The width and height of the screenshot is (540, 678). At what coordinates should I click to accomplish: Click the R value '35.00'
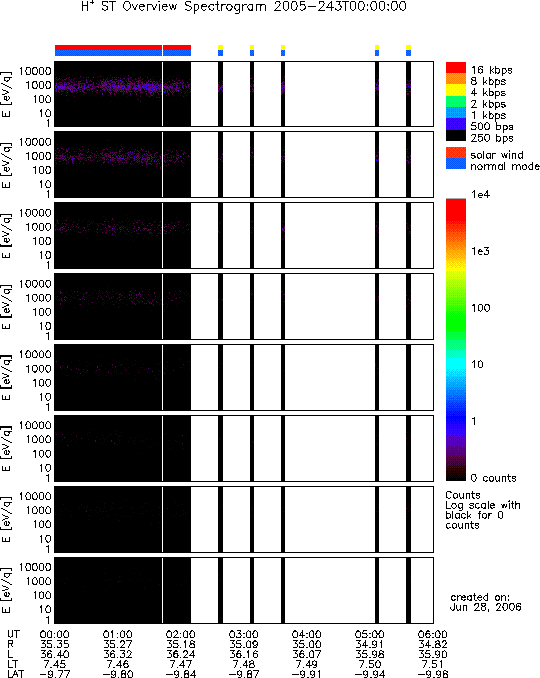[307, 644]
